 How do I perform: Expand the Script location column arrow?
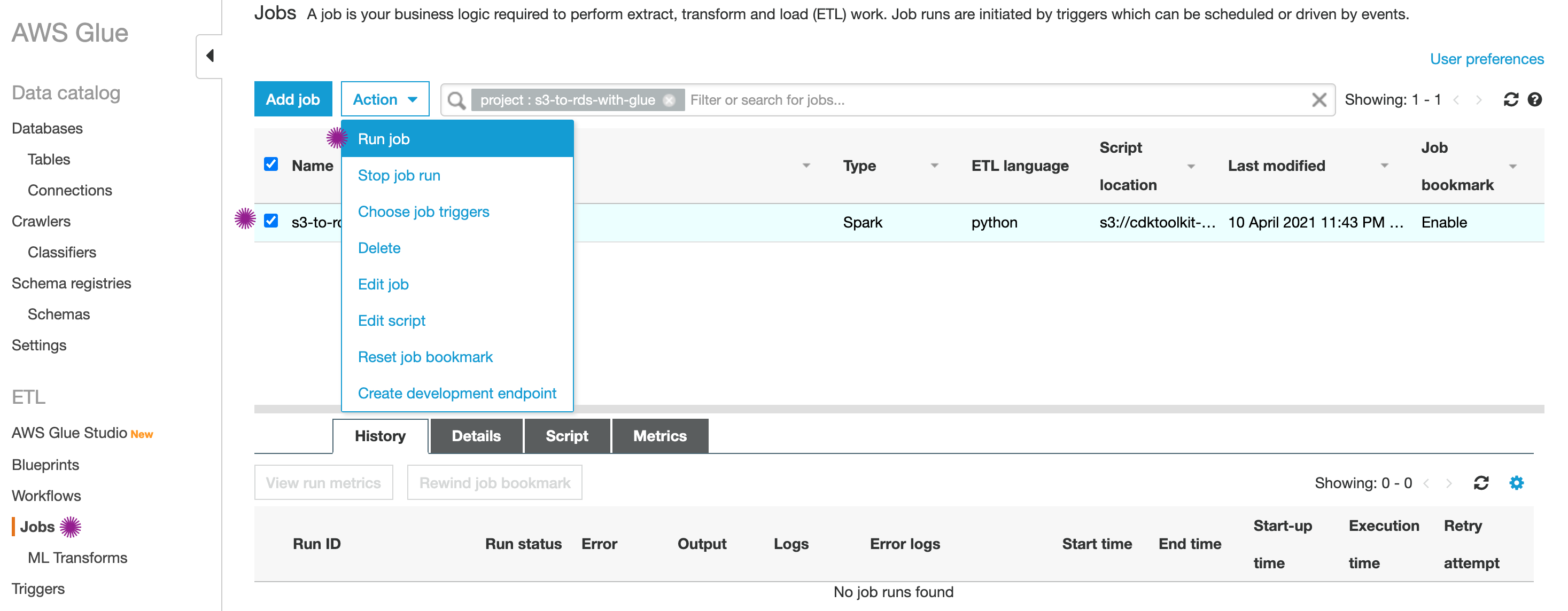click(1191, 166)
